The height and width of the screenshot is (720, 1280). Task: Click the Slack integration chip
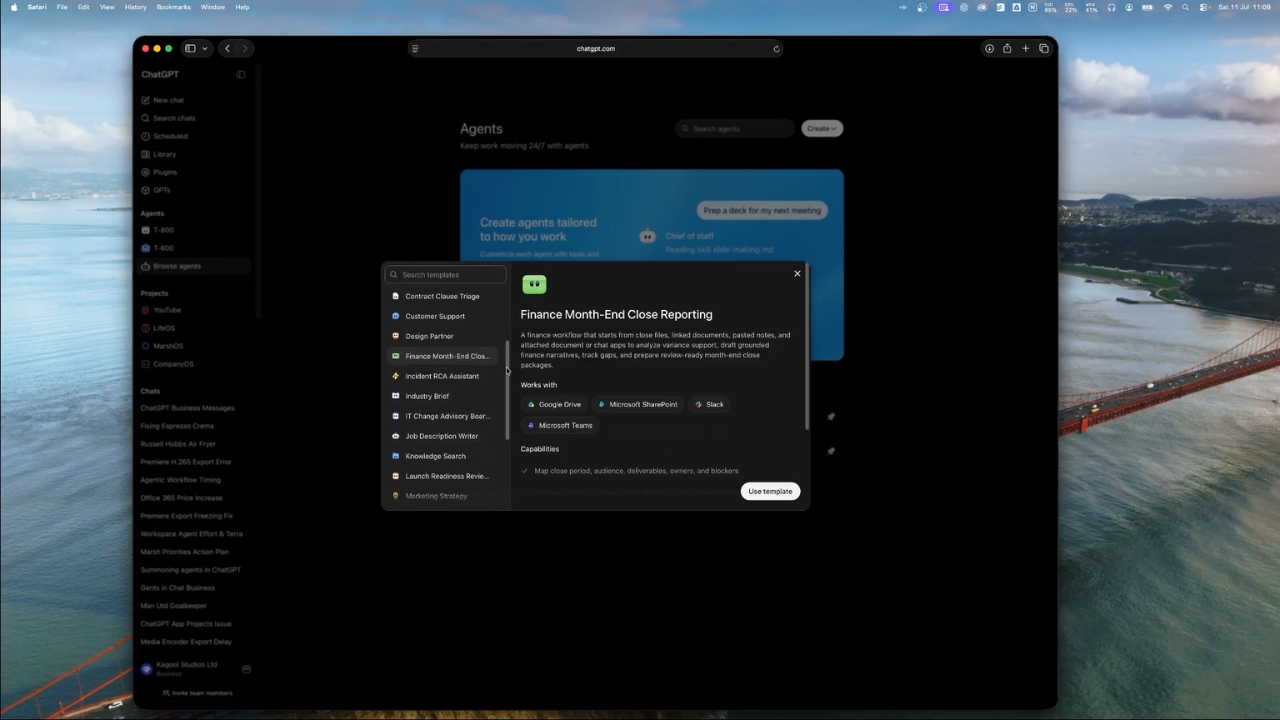709,404
